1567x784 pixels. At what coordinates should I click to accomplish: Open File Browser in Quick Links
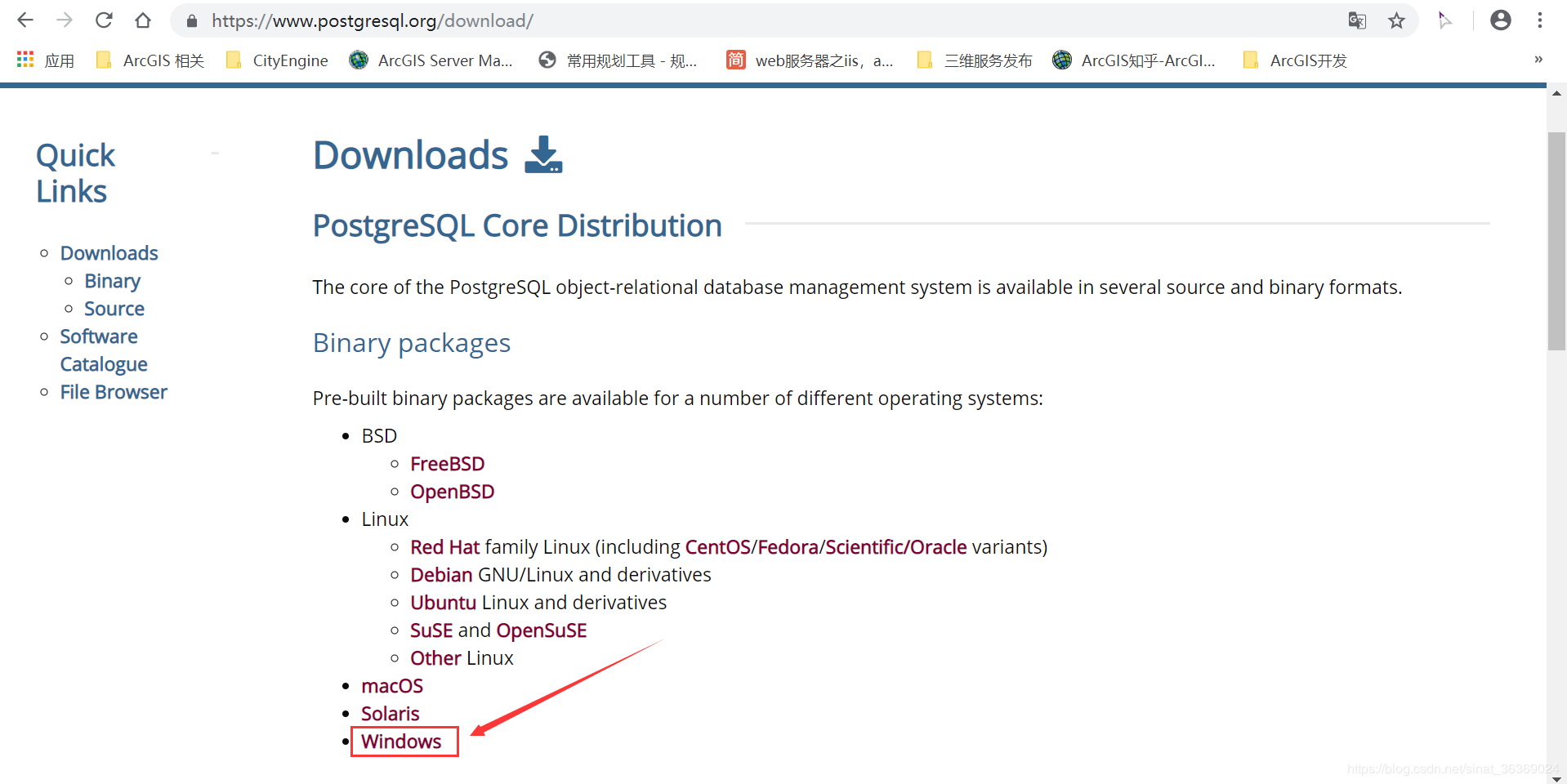point(114,392)
